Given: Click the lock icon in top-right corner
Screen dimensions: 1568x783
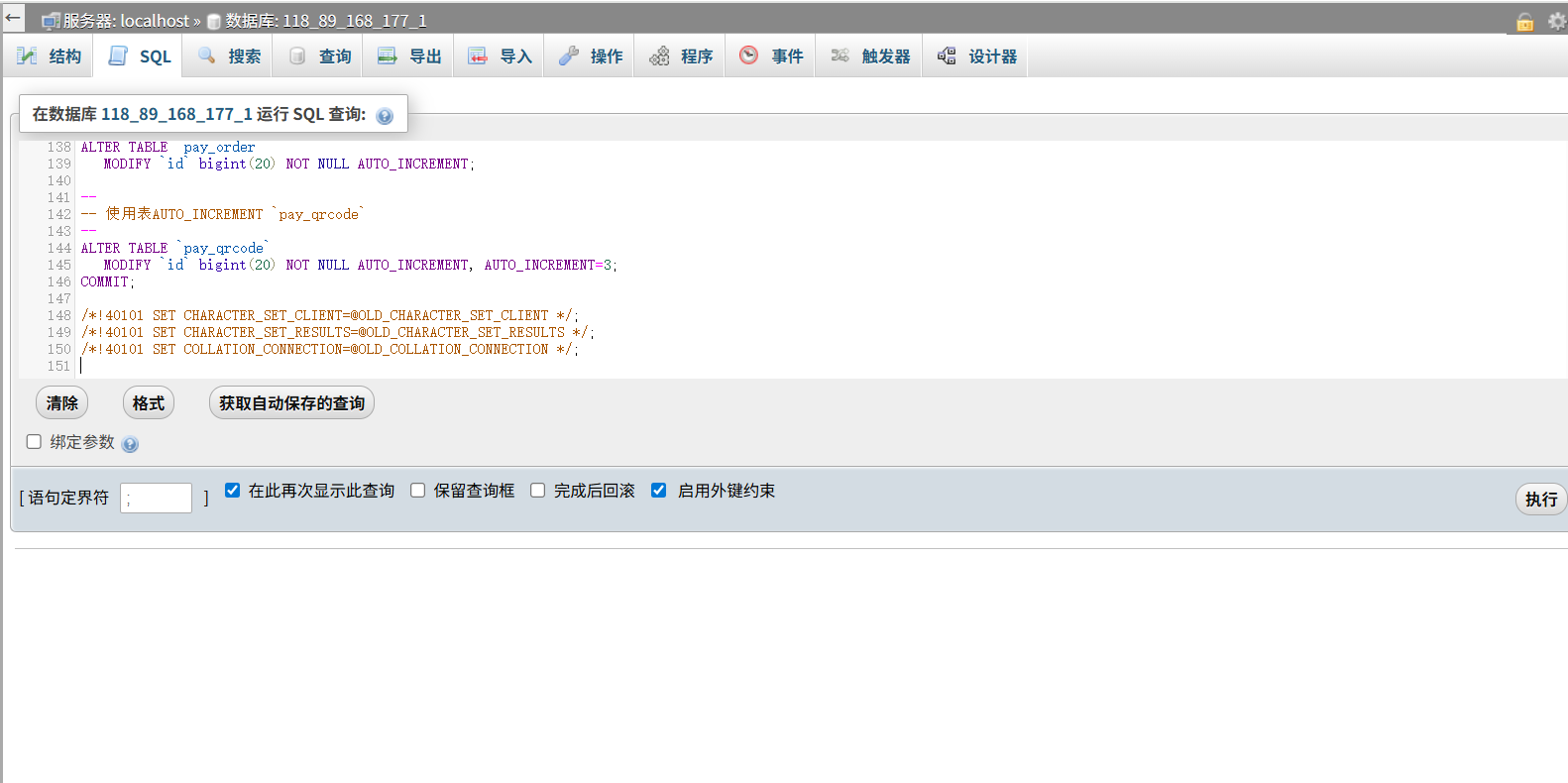Looking at the screenshot, I should coord(1524,22).
